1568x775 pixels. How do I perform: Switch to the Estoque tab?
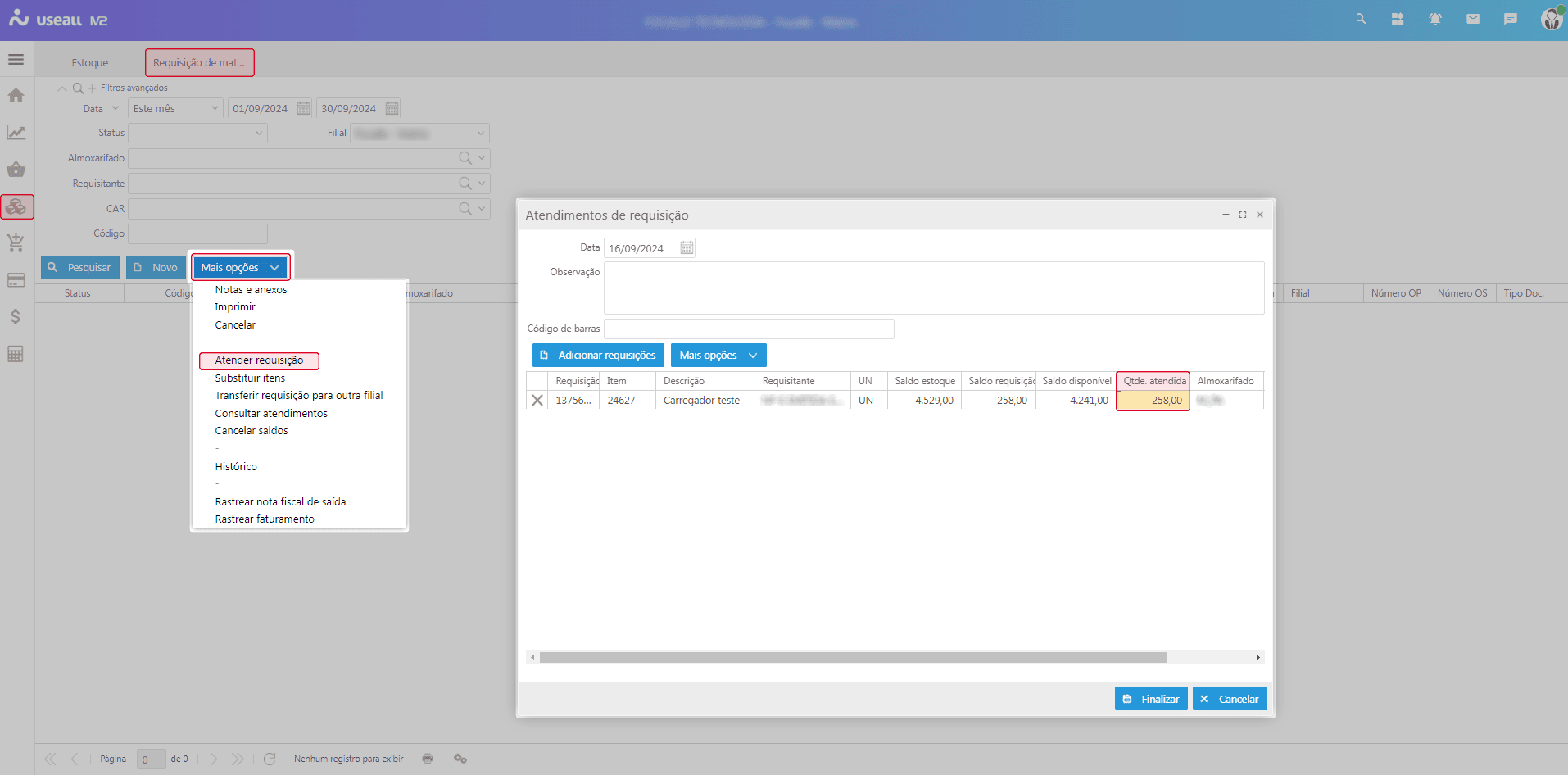pos(89,63)
